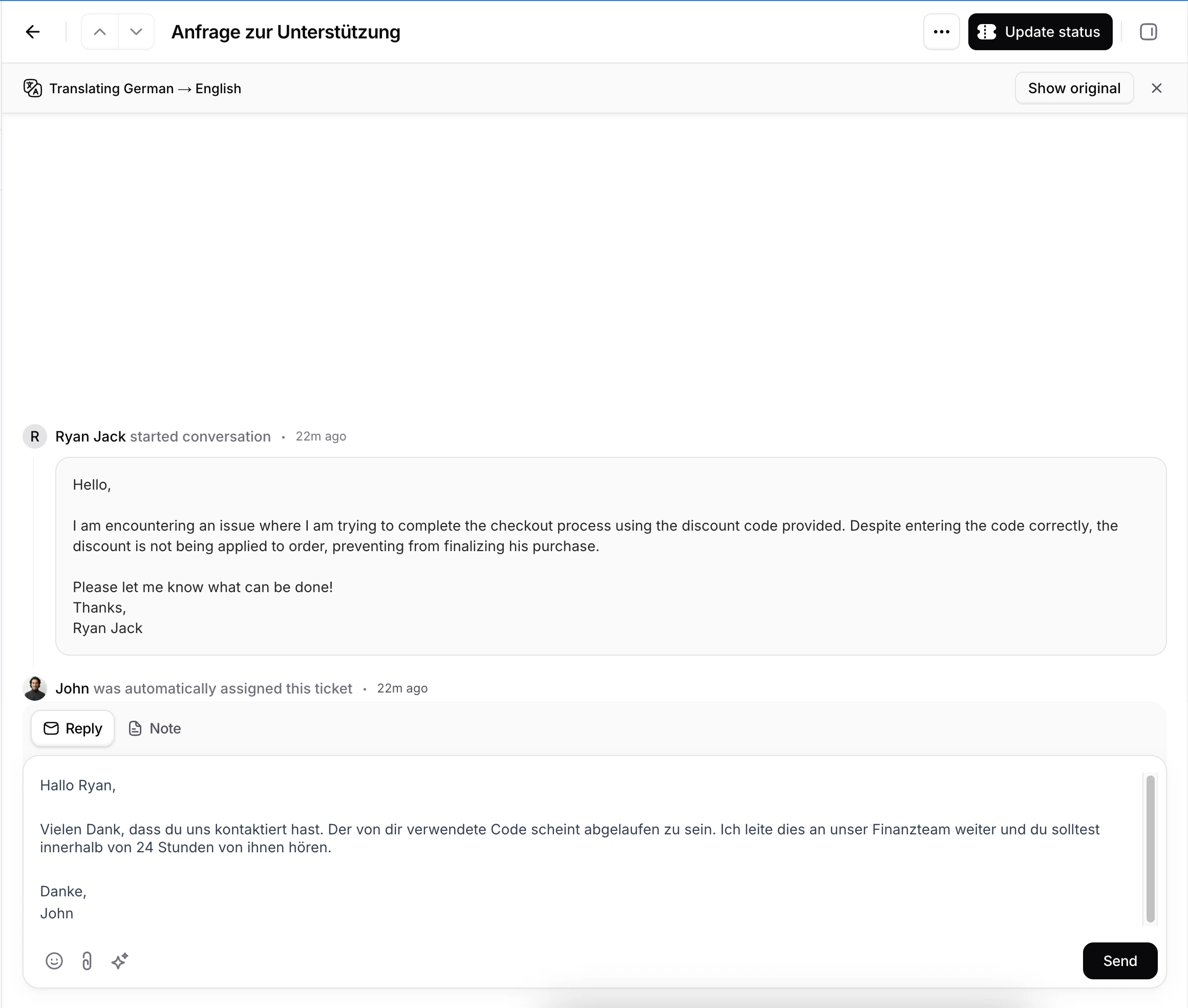Go to previous ticket with up chevron
Viewport: 1188px width, 1008px height.
100,32
